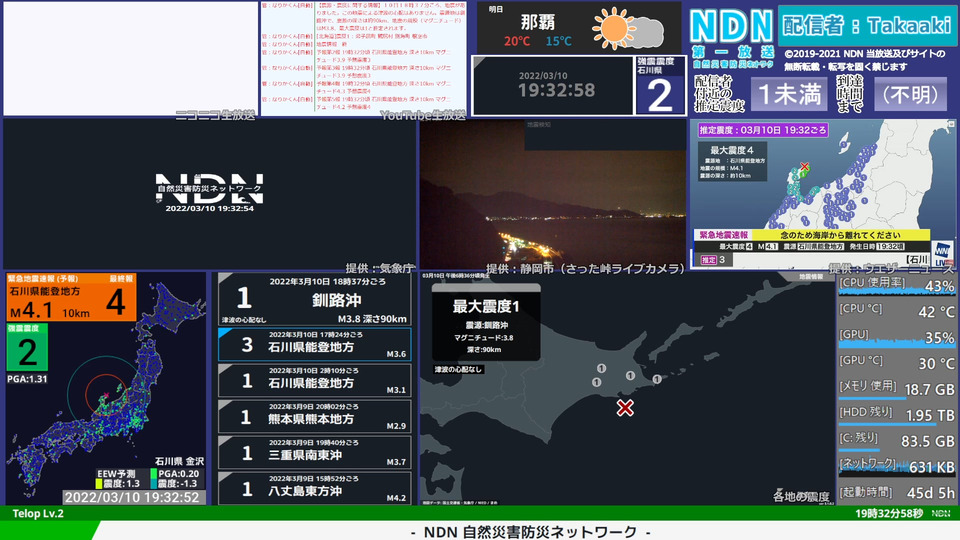Open the ニコニコ生放送 comment panel
960x540 pixels.
[131, 58]
